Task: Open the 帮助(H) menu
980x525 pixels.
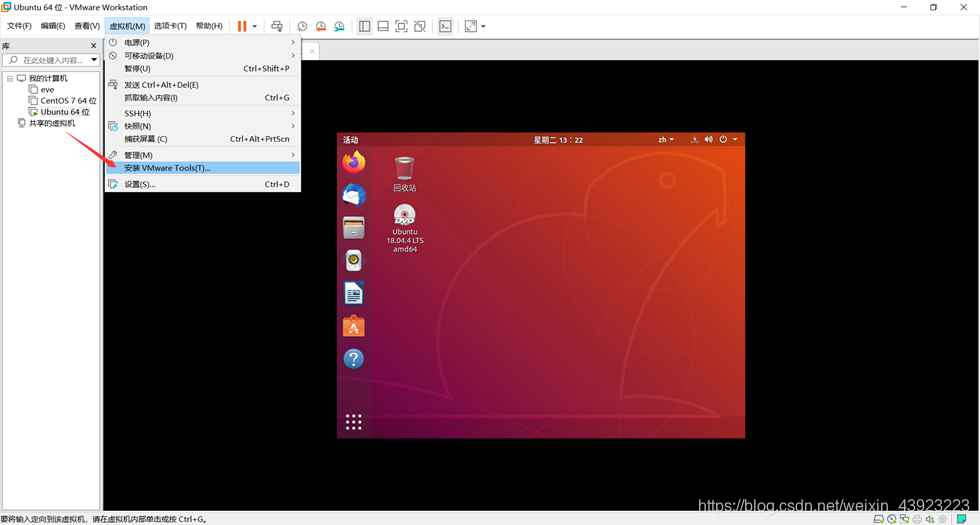Action: click(209, 26)
